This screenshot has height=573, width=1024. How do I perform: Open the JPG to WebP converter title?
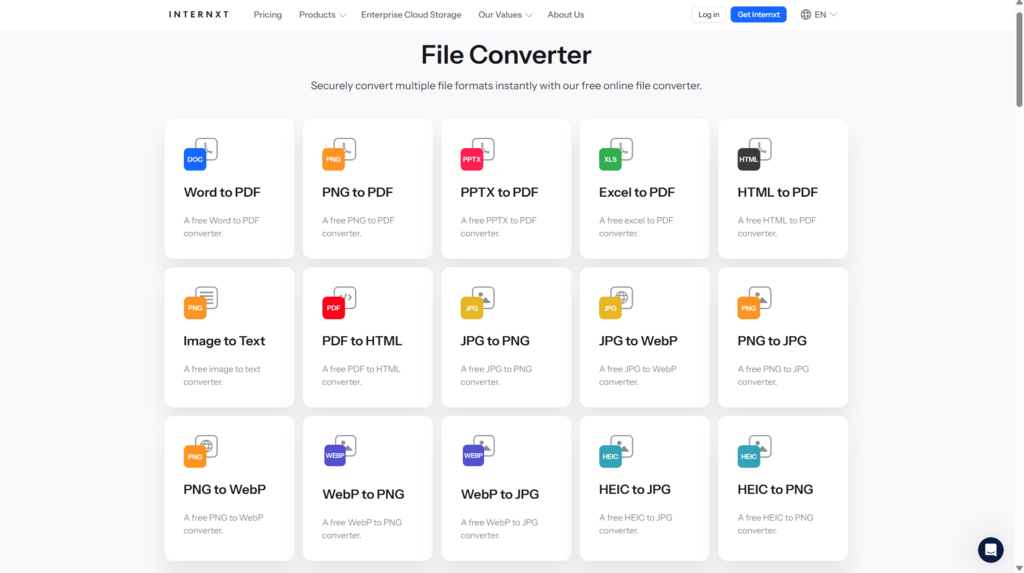click(638, 341)
